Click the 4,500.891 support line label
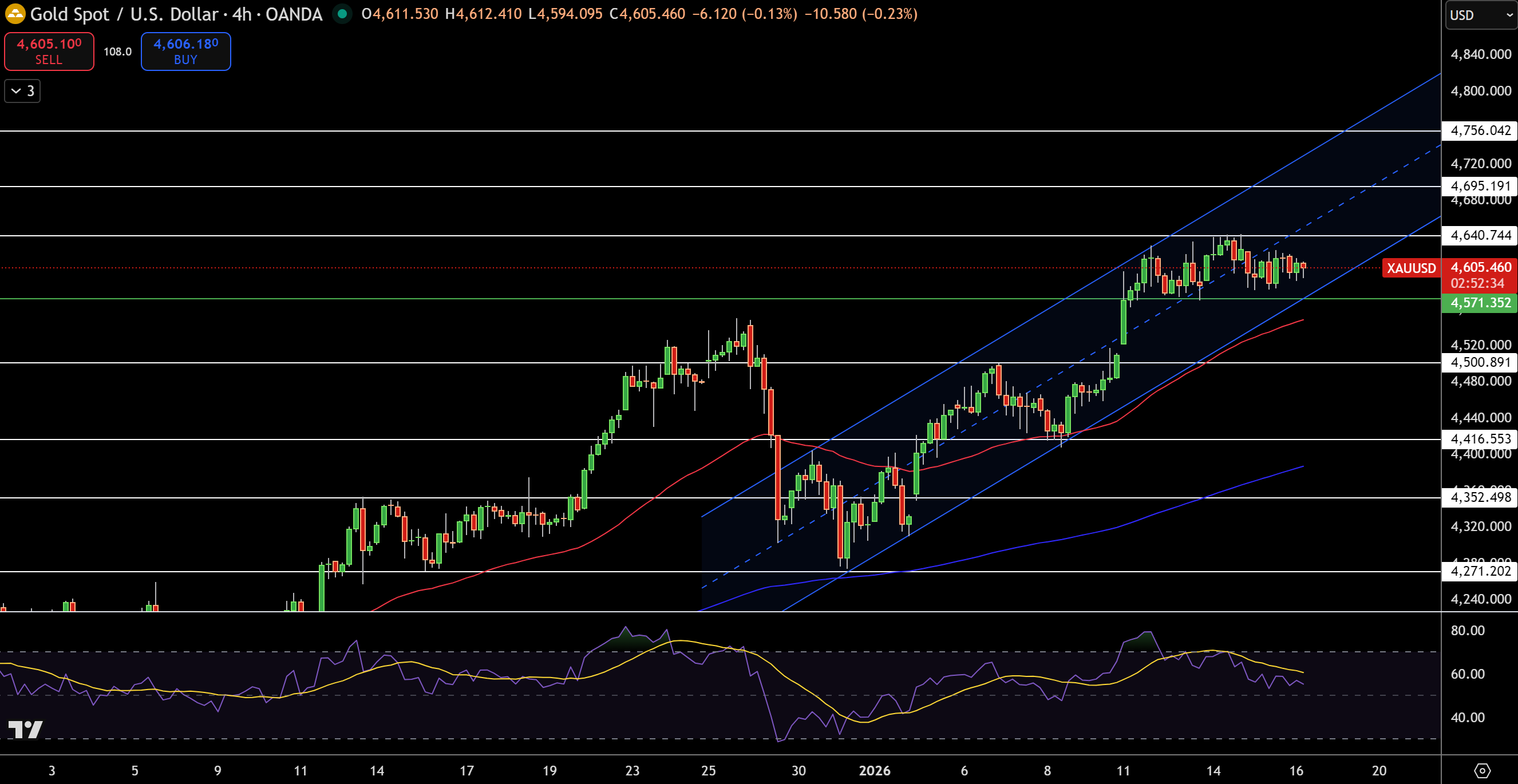The image size is (1518, 784). [1479, 362]
